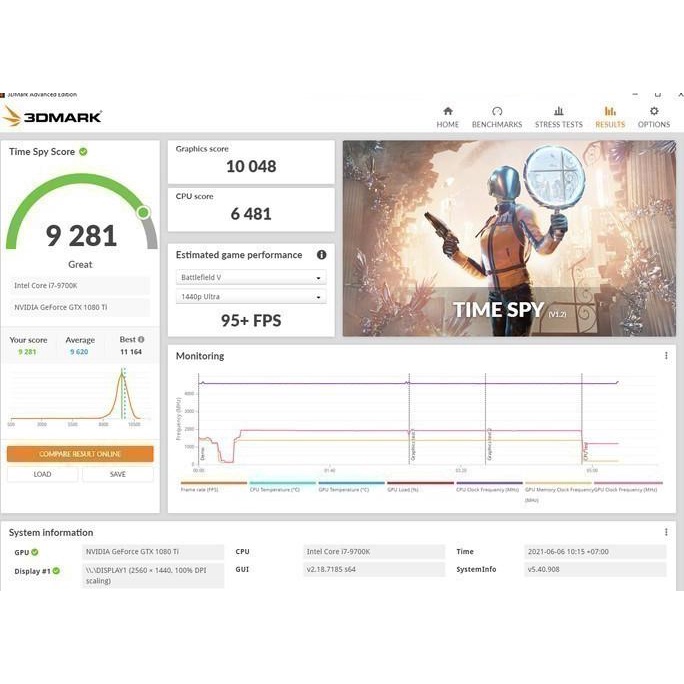Click the Best score info icon
Viewport: 684px width, 684px height.
pos(141,340)
